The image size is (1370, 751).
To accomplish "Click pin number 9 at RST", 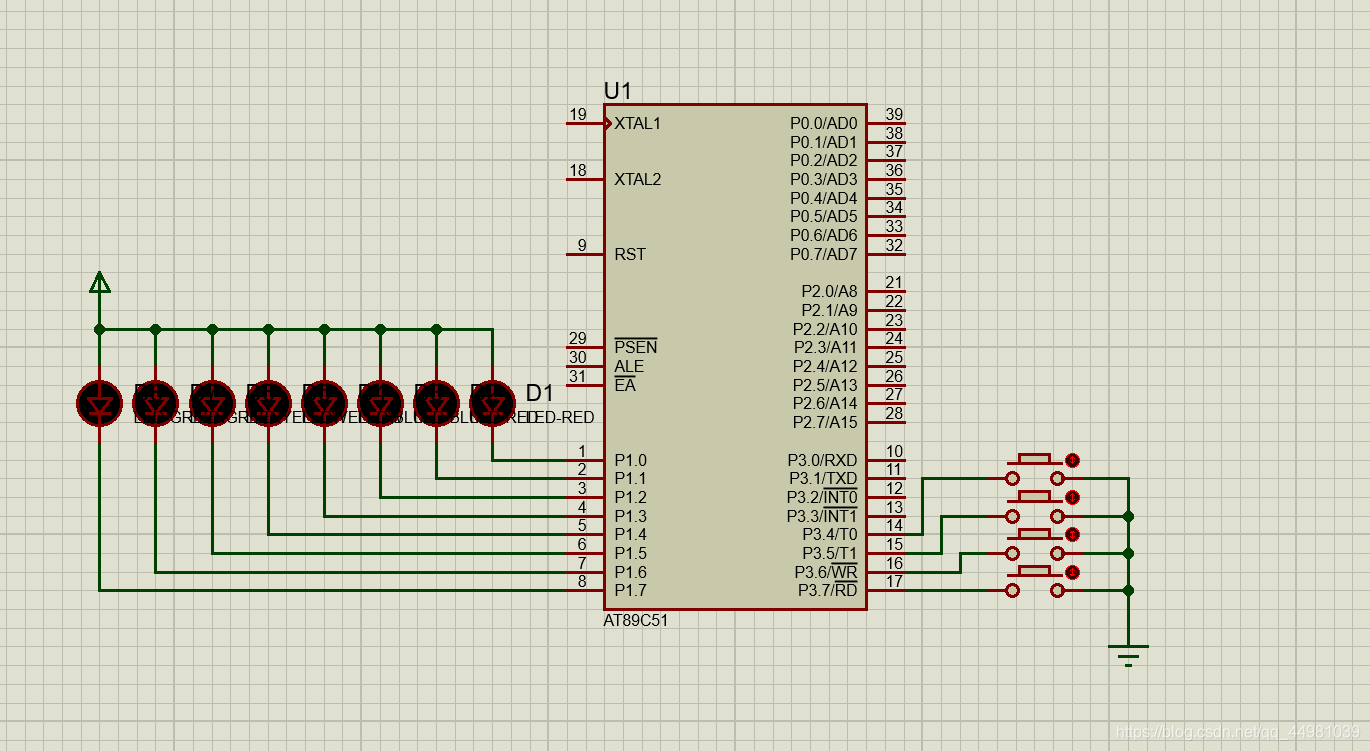I will [582, 245].
